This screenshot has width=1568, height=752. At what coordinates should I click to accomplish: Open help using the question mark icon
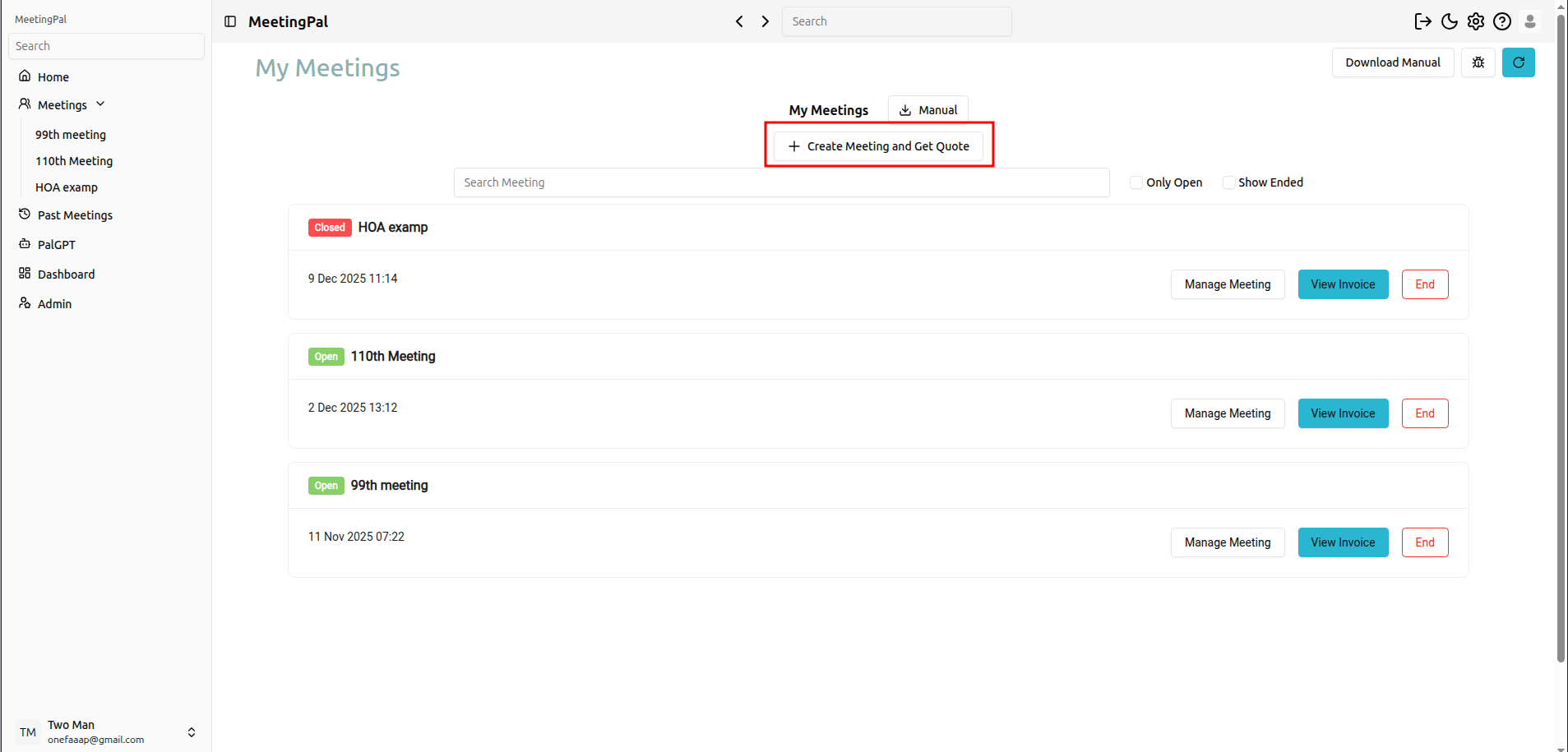pos(1502,21)
